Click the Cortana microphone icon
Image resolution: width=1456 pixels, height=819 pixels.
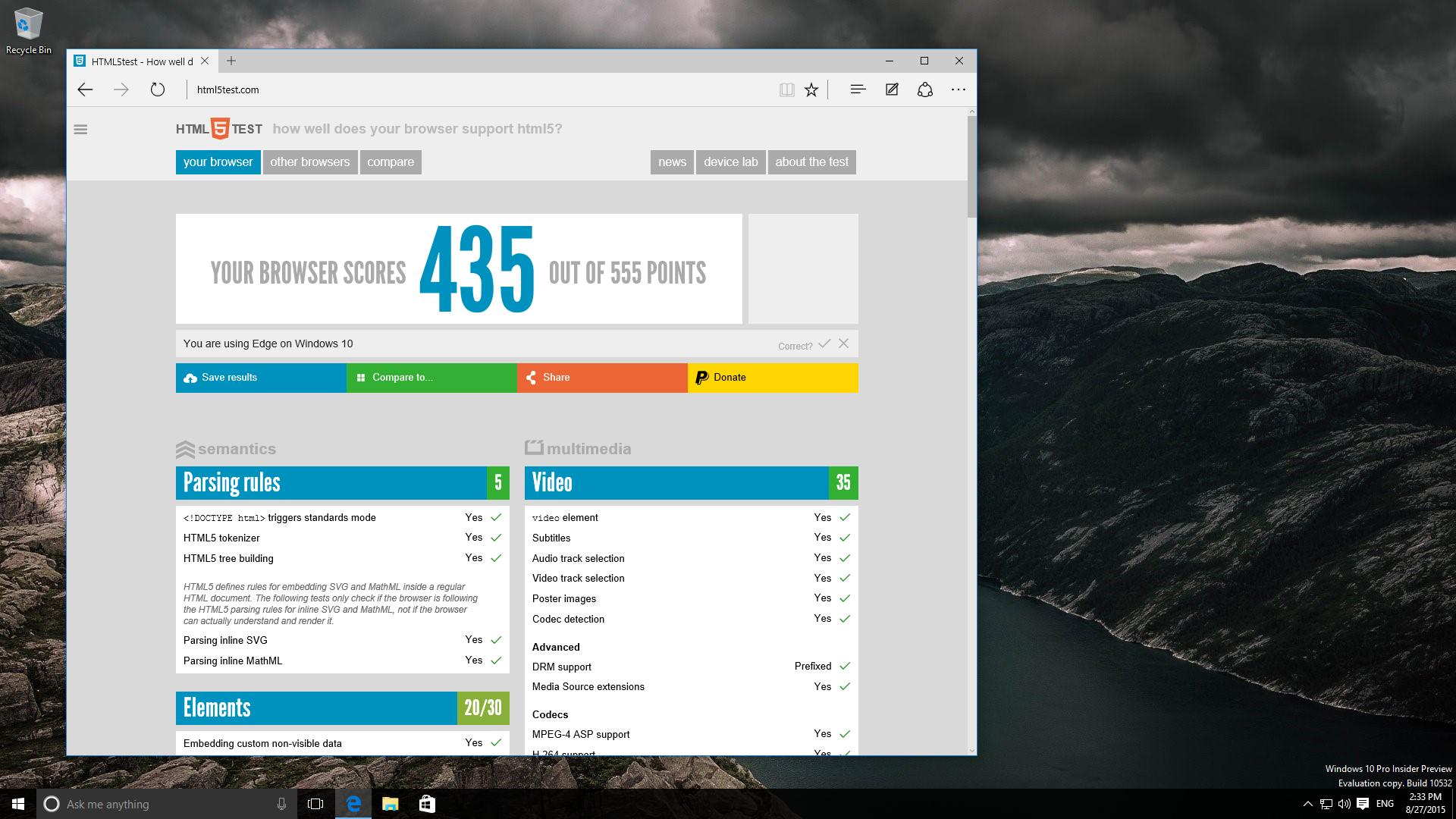(281, 804)
